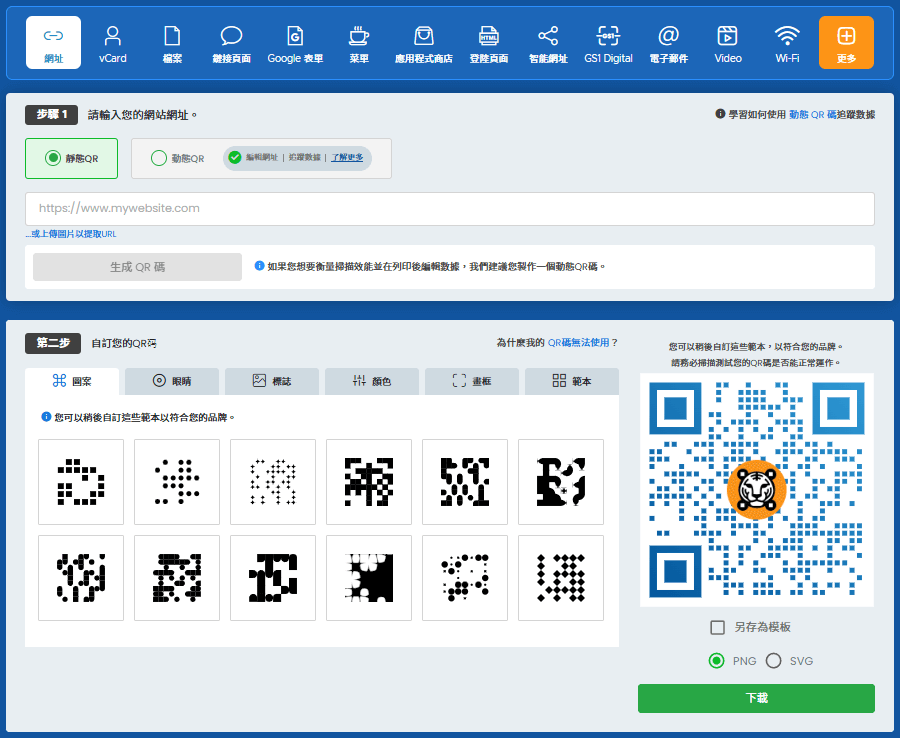The width and height of the screenshot is (900, 738).
Task: Switch to the 圖案 pattern tab
Action: coord(72,381)
